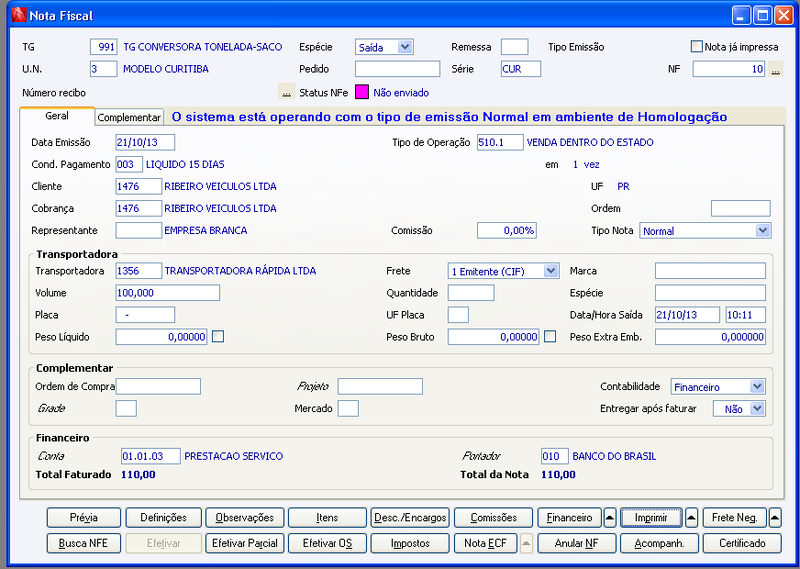The image size is (800, 569).
Task: Click the ellipsis button next to Número recibo
Action: (x=286, y=92)
